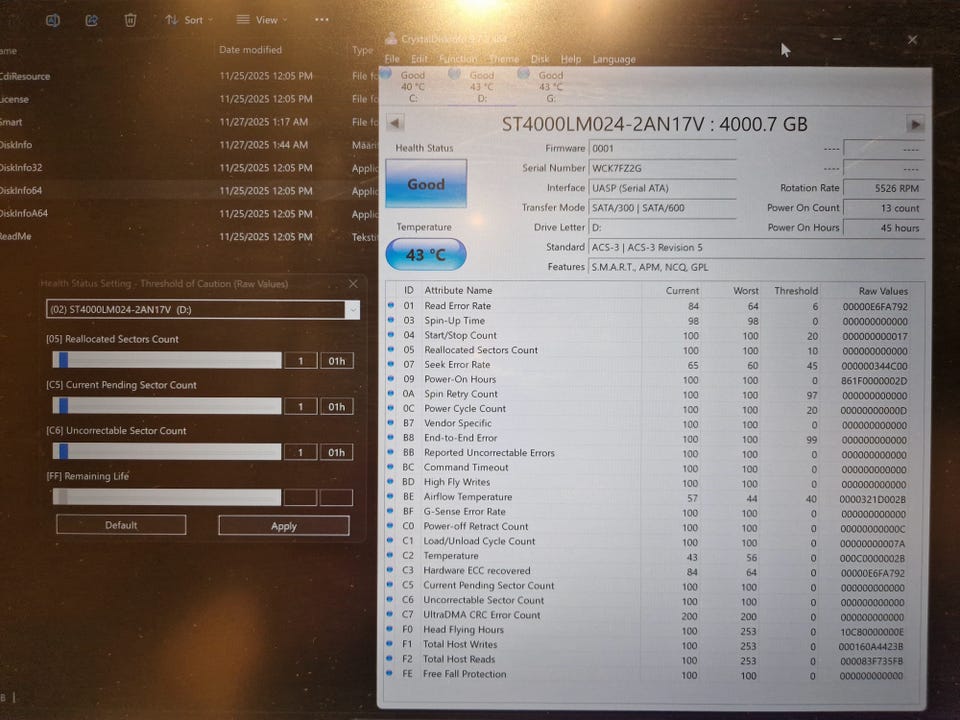Viewport: 960px width, 720px height.
Task: Select the Read Error Rate attribute row
Action: click(653, 306)
